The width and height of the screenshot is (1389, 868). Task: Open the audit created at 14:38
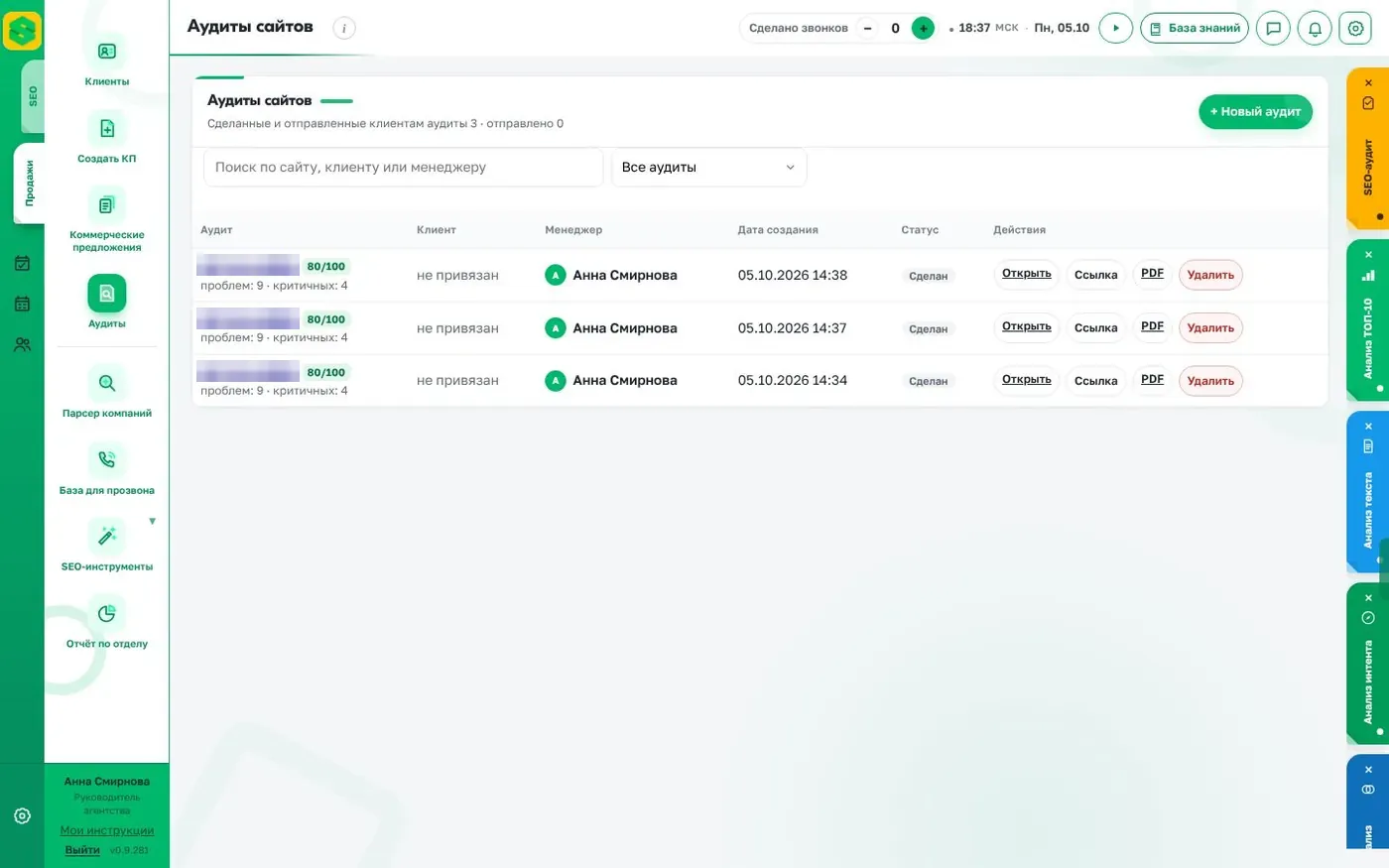(1027, 275)
